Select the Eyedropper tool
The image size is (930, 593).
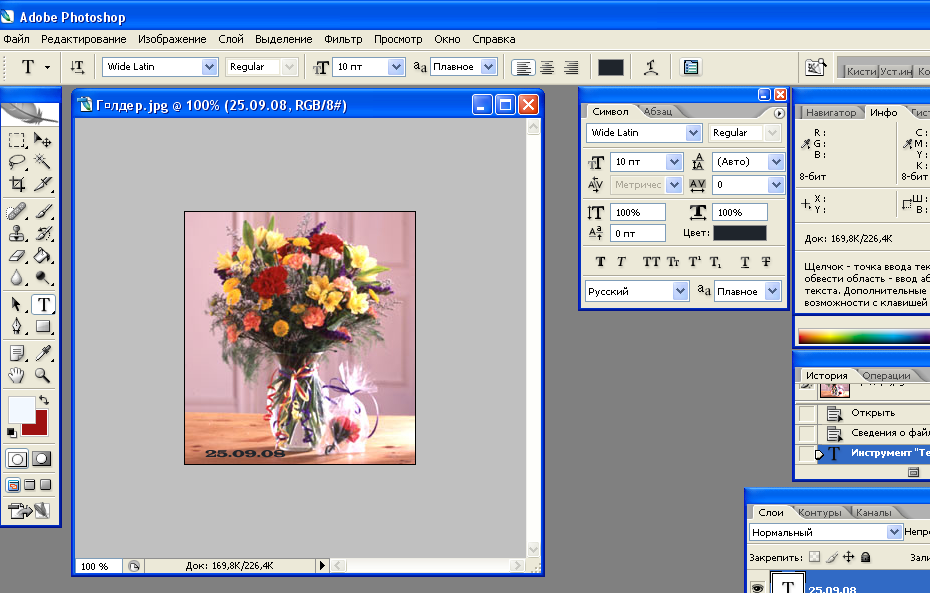pos(42,353)
